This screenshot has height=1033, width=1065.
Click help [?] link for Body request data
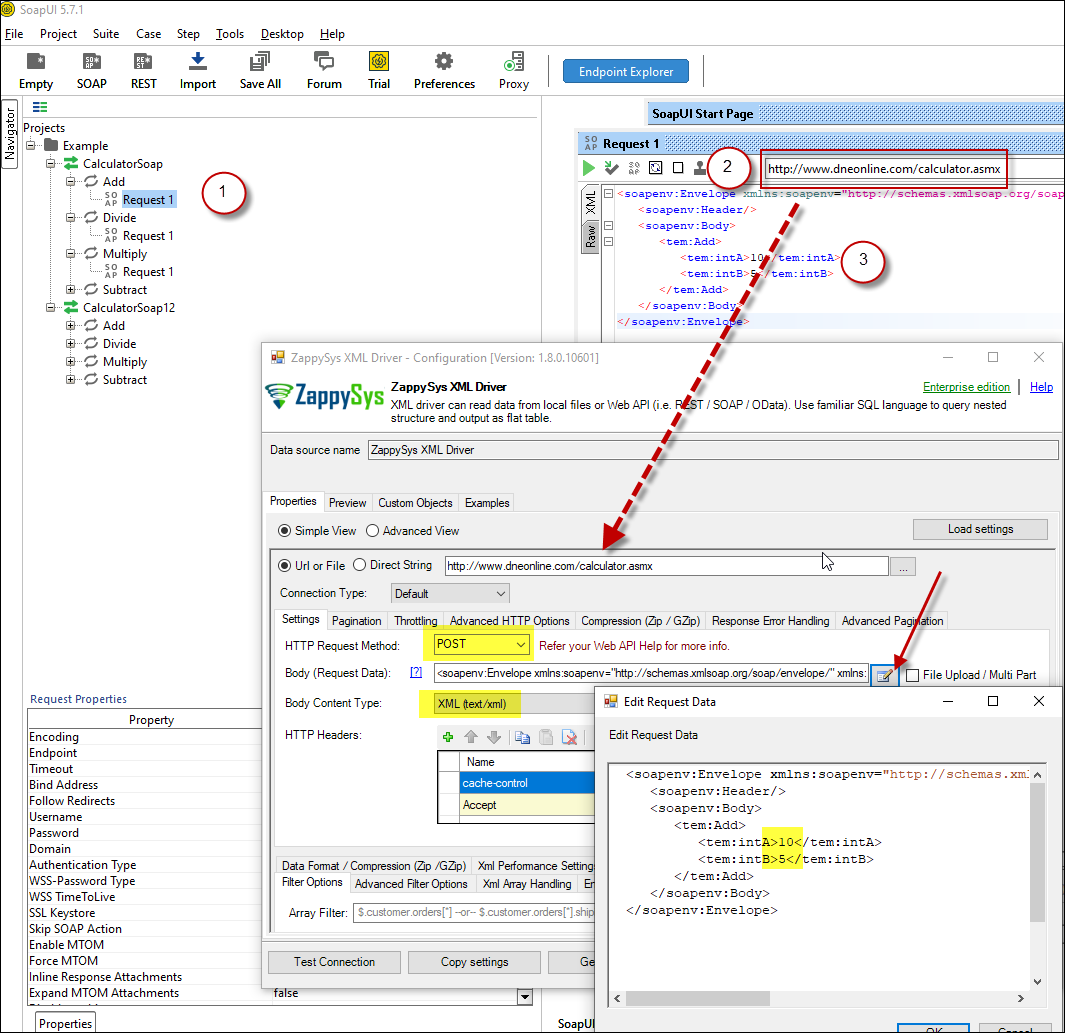click(x=416, y=672)
